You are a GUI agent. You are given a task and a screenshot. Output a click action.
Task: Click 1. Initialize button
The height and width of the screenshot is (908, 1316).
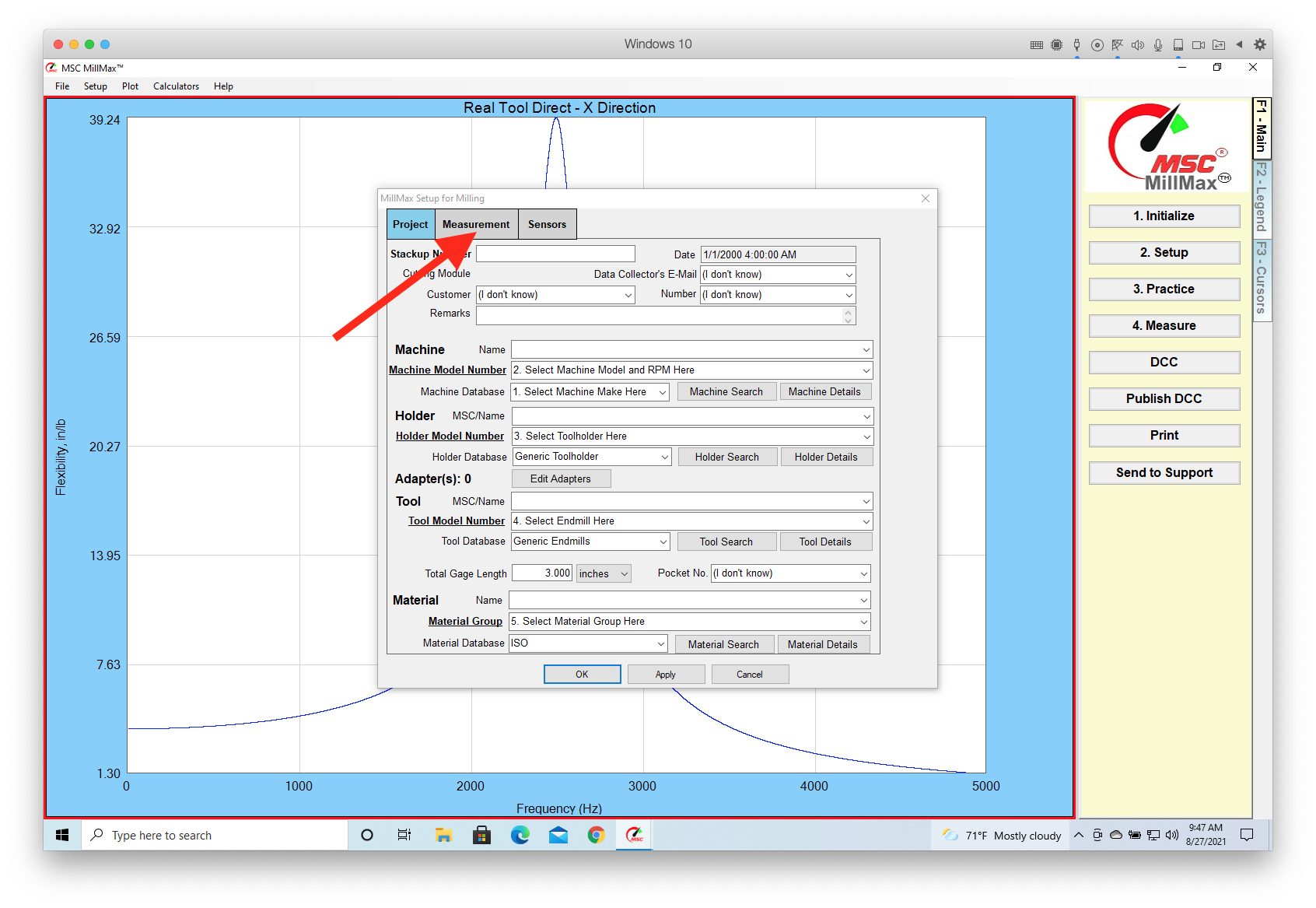pyautogui.click(x=1164, y=216)
